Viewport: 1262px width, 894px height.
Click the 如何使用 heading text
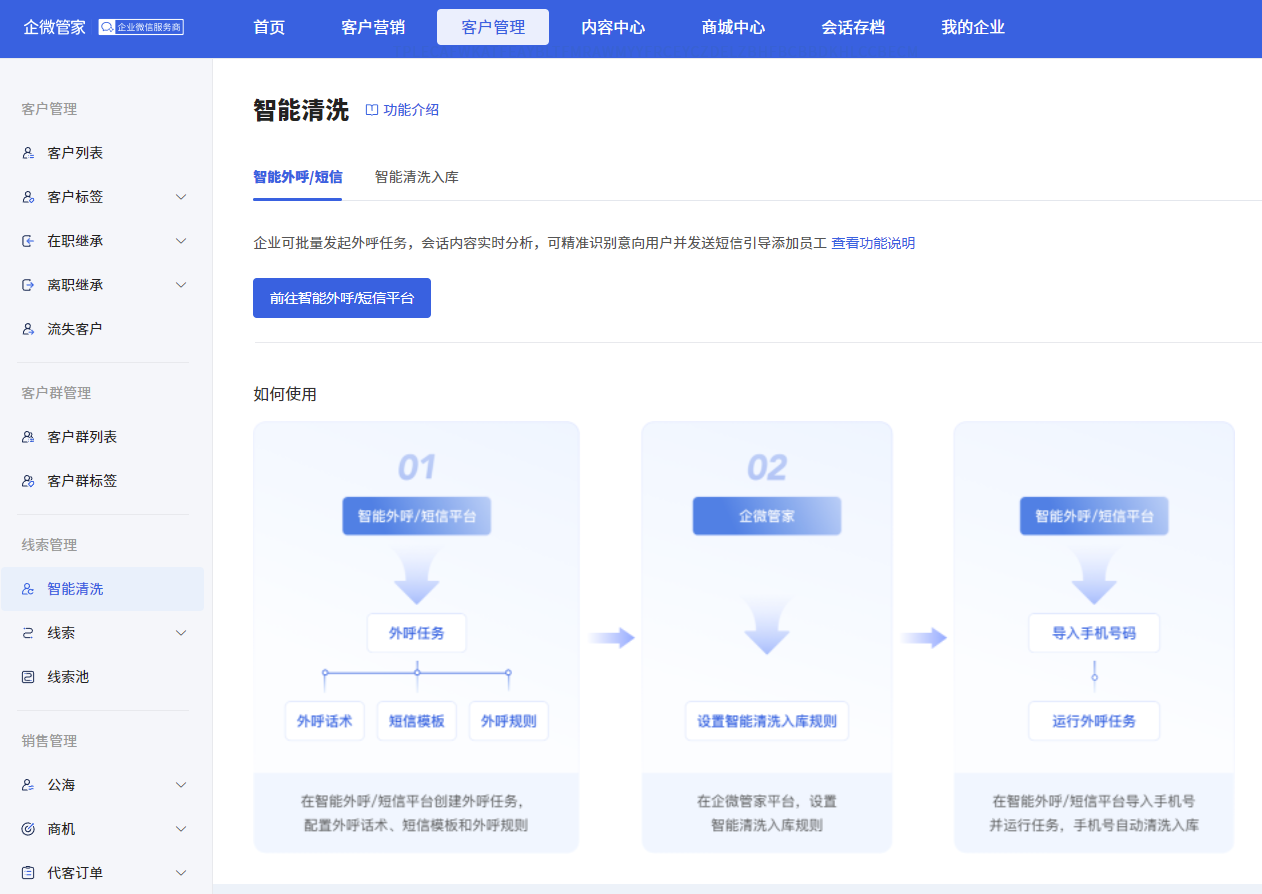pos(285,394)
